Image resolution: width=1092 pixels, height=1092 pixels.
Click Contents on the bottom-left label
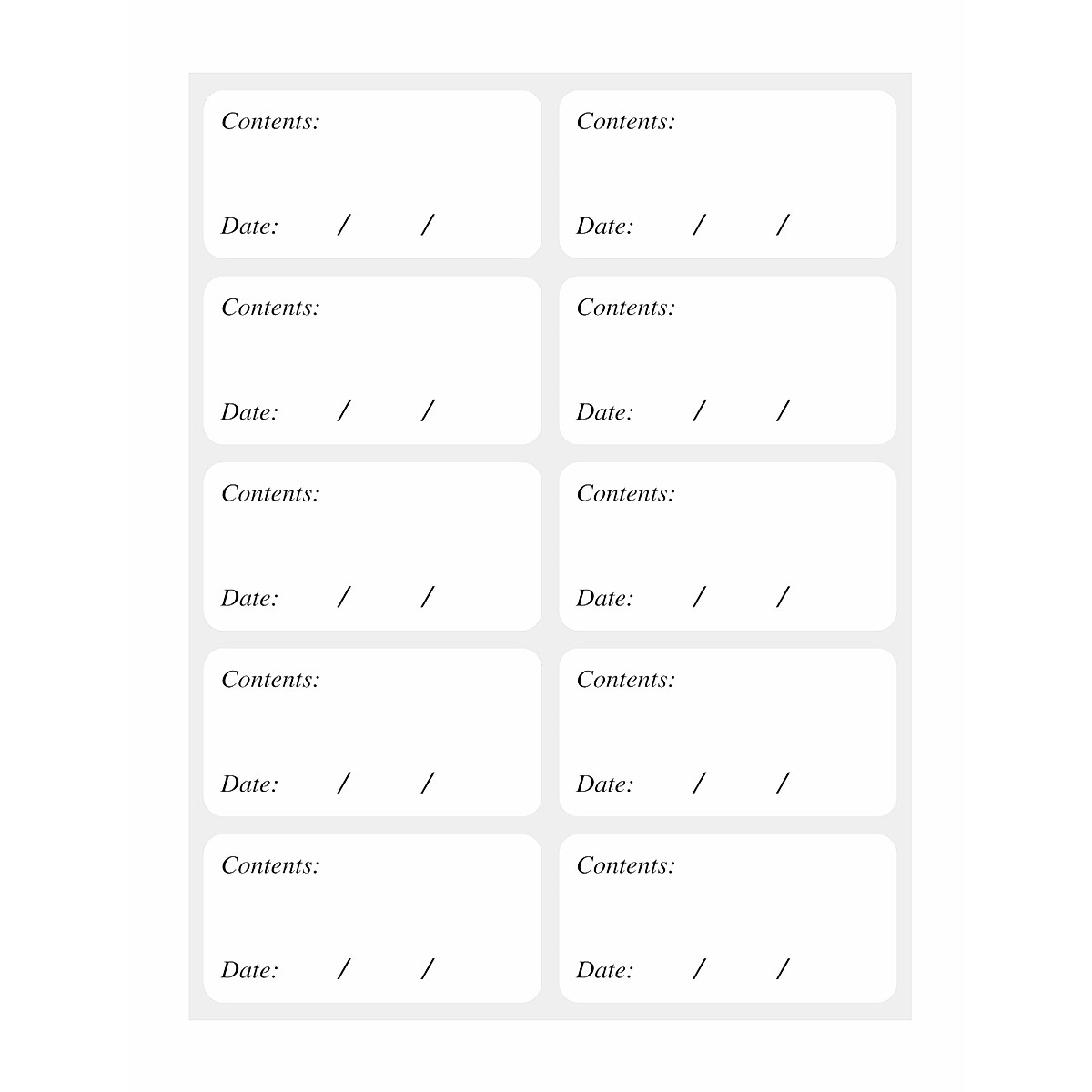coord(270,865)
